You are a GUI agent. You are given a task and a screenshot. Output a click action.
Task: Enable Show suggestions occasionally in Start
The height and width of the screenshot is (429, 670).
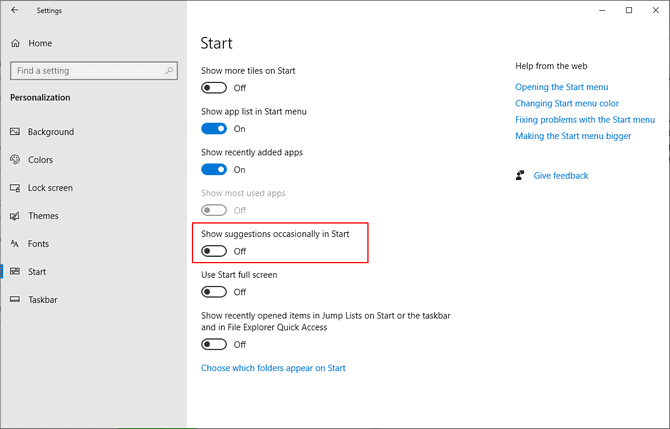point(214,251)
